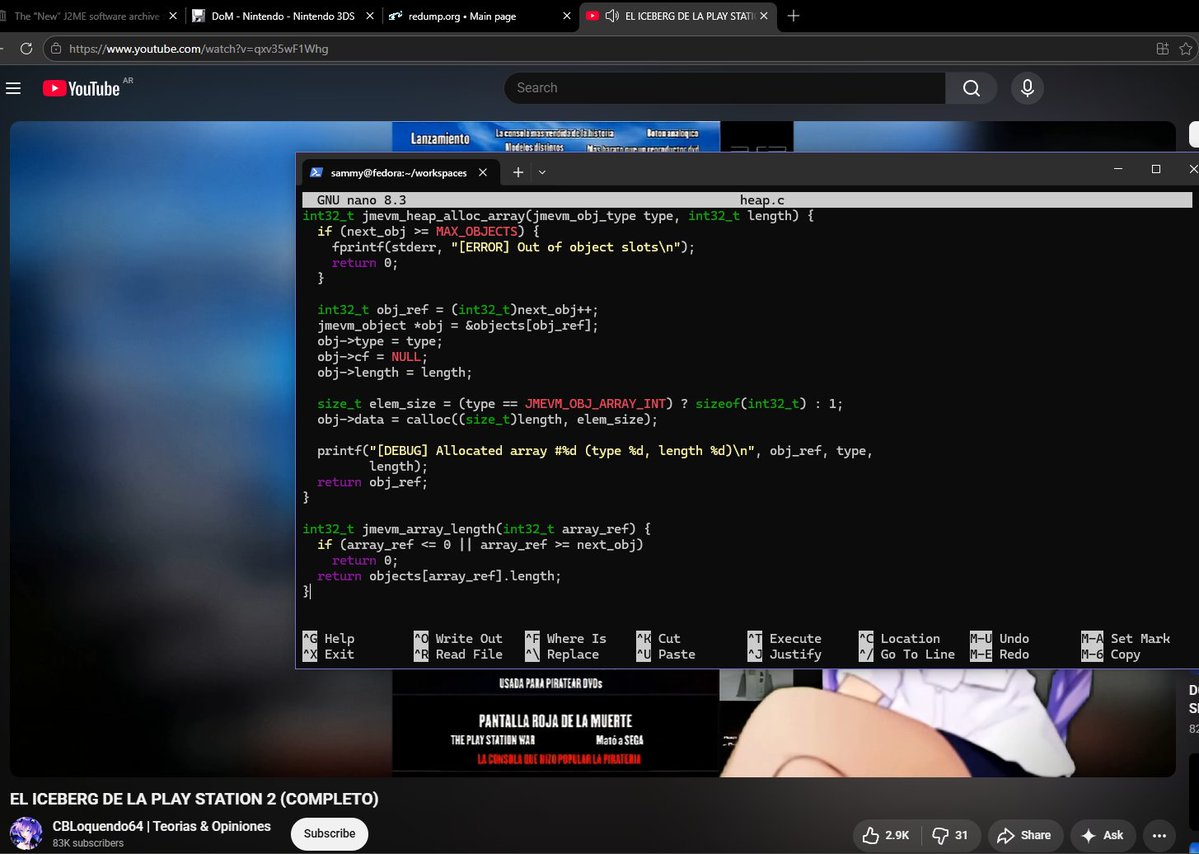This screenshot has height=854, width=1199.
Task: Click the Replace shortcut label in nano
Action: click(563, 654)
